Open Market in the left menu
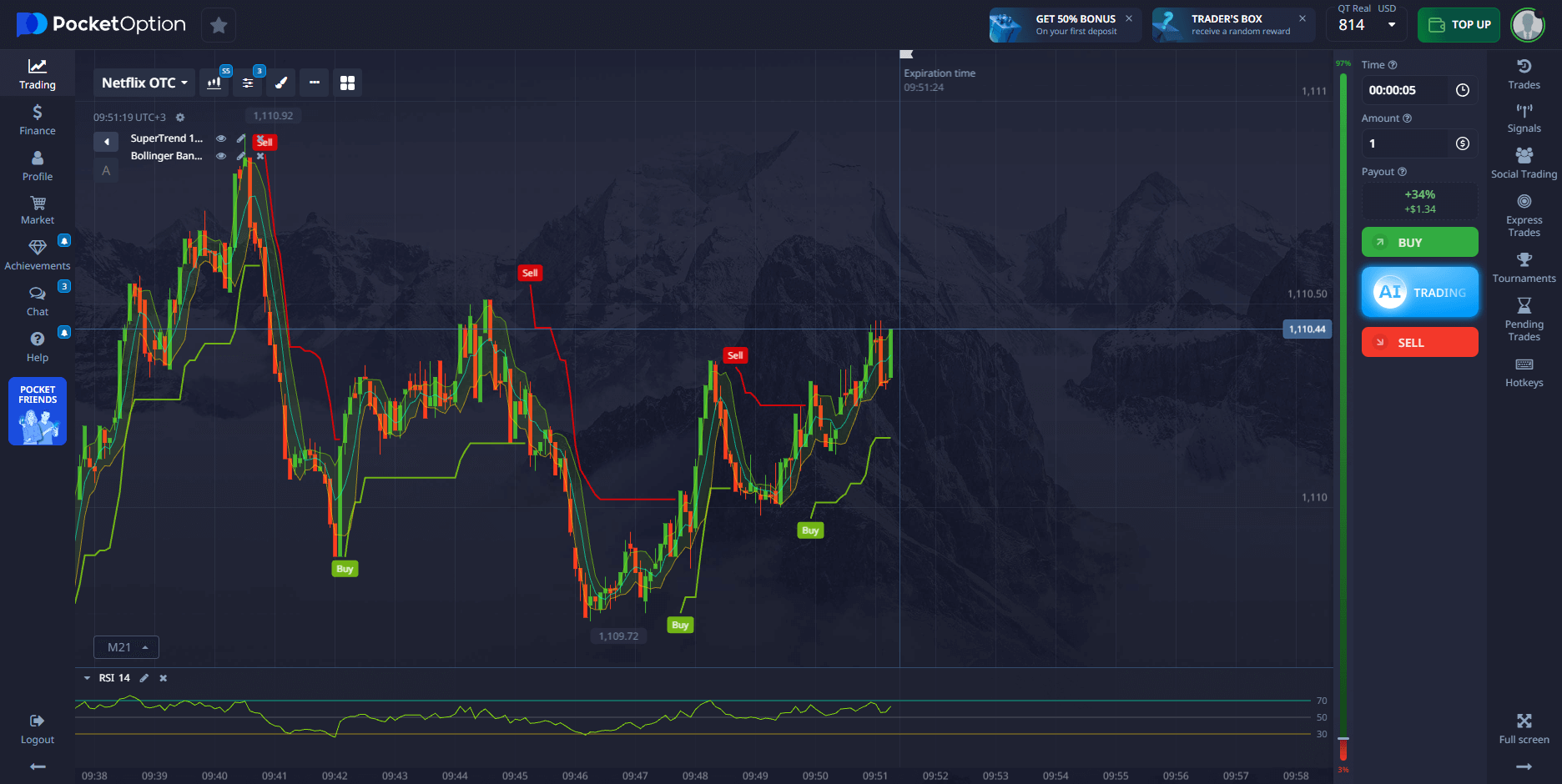This screenshot has height=784, width=1562. click(38, 210)
